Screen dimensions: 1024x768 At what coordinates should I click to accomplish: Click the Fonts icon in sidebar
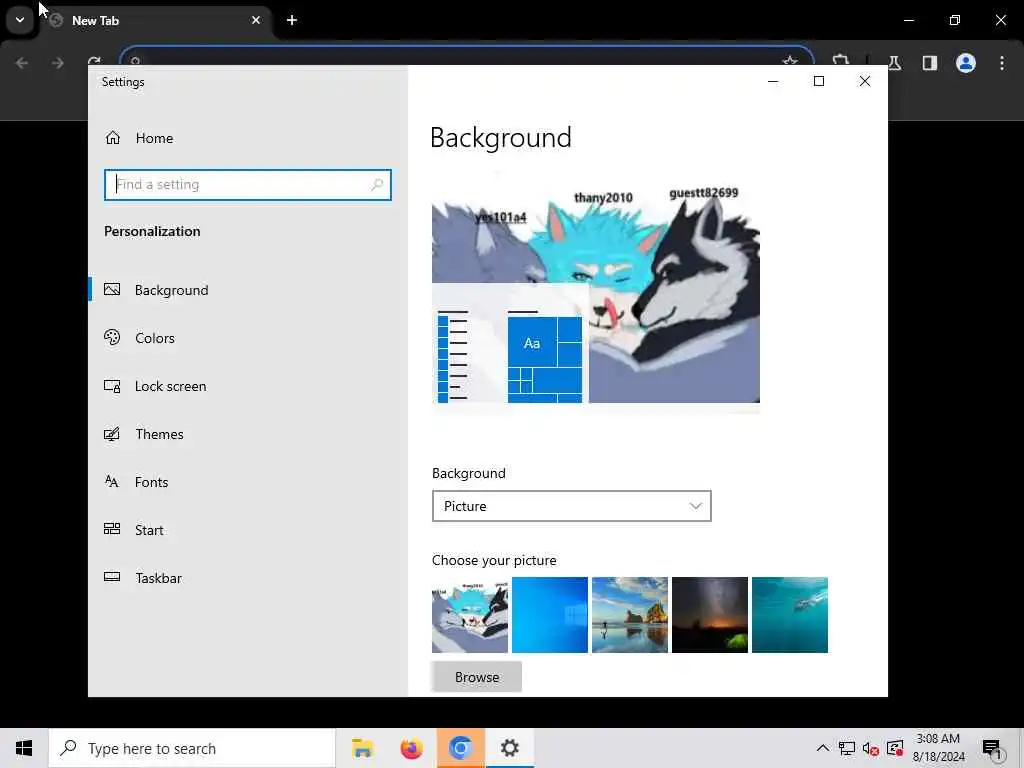(x=112, y=481)
